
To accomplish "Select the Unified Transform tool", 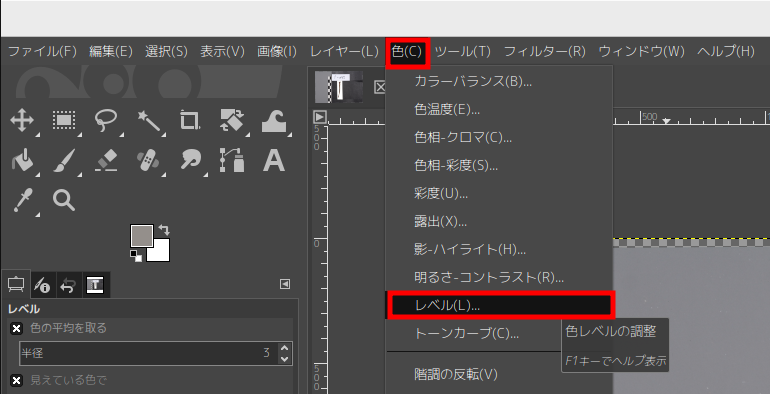I will click(x=232, y=120).
